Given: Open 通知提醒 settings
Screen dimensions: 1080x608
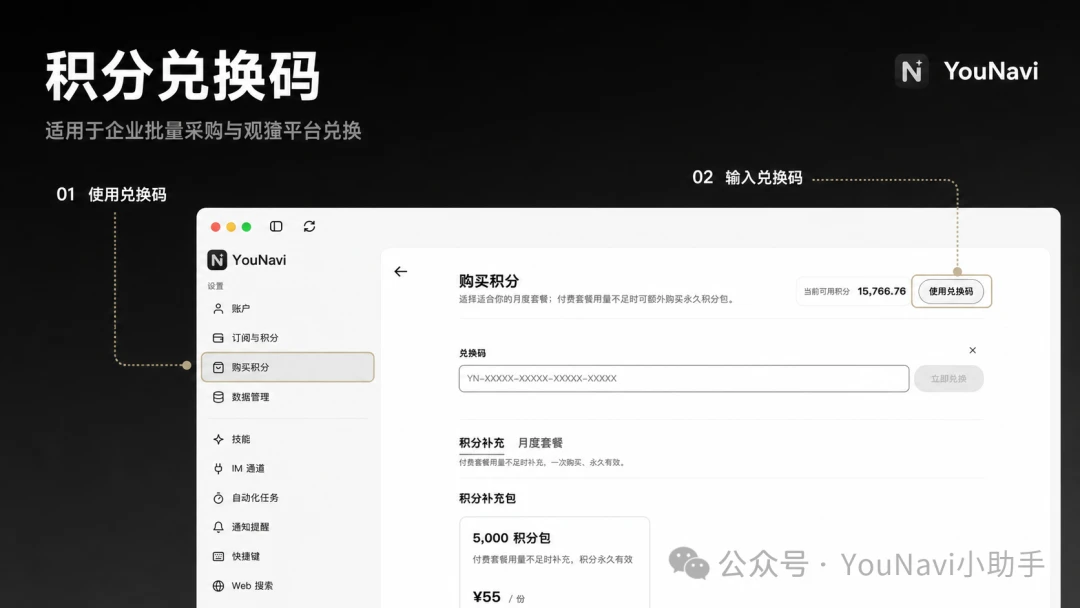Looking at the screenshot, I should pyautogui.click(x=287, y=527).
